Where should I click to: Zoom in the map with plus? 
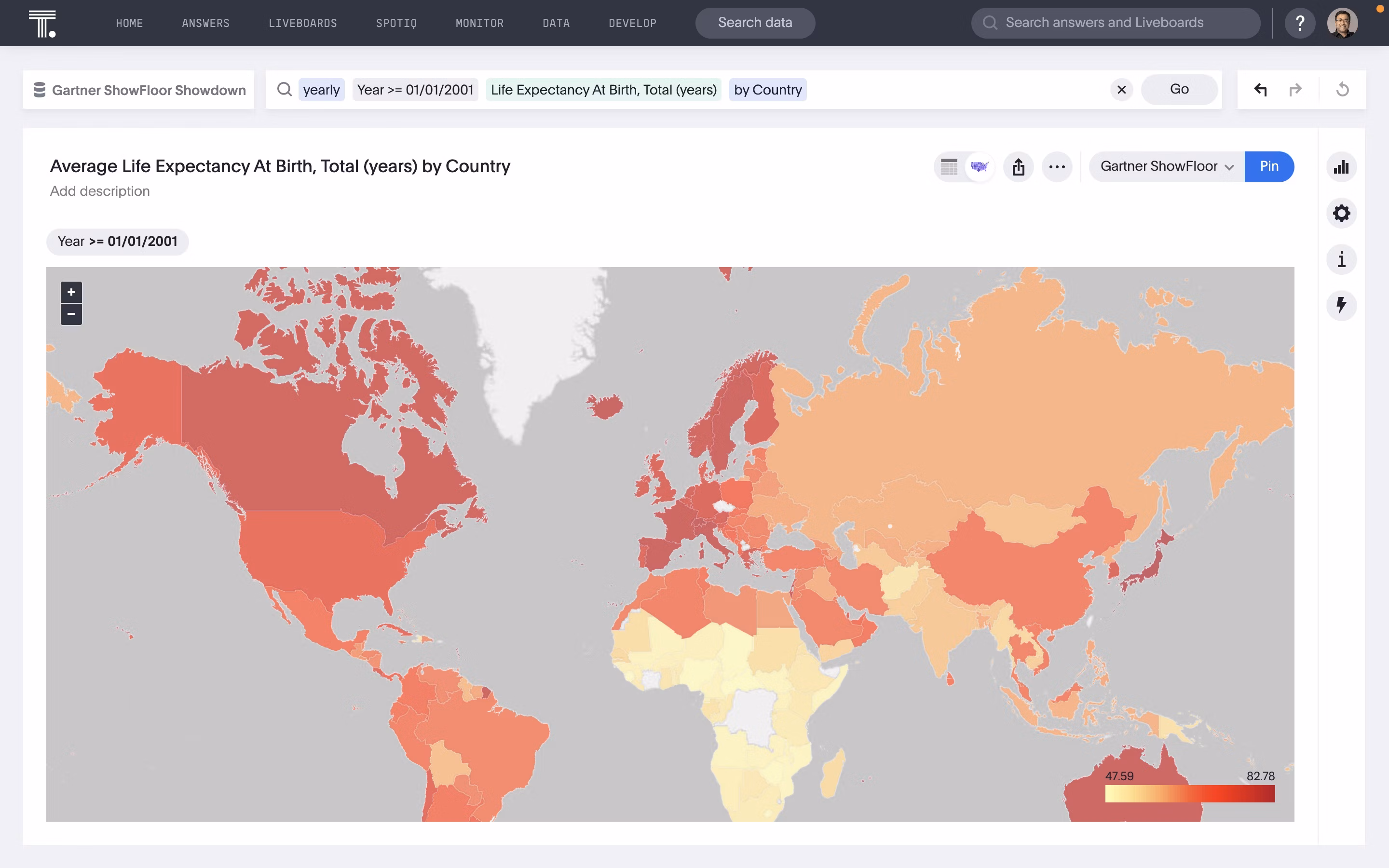[71, 292]
